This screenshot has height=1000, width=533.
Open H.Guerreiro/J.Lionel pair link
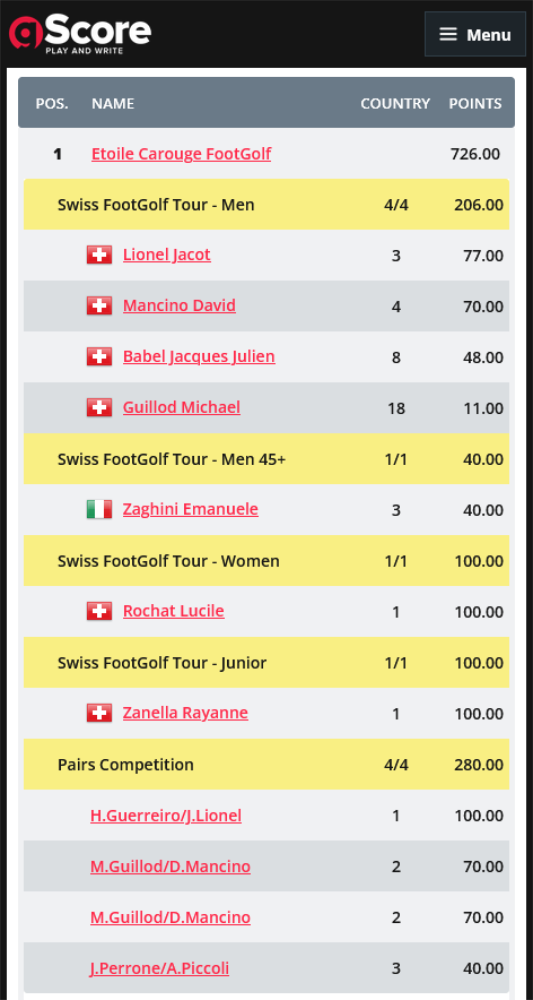click(x=166, y=816)
